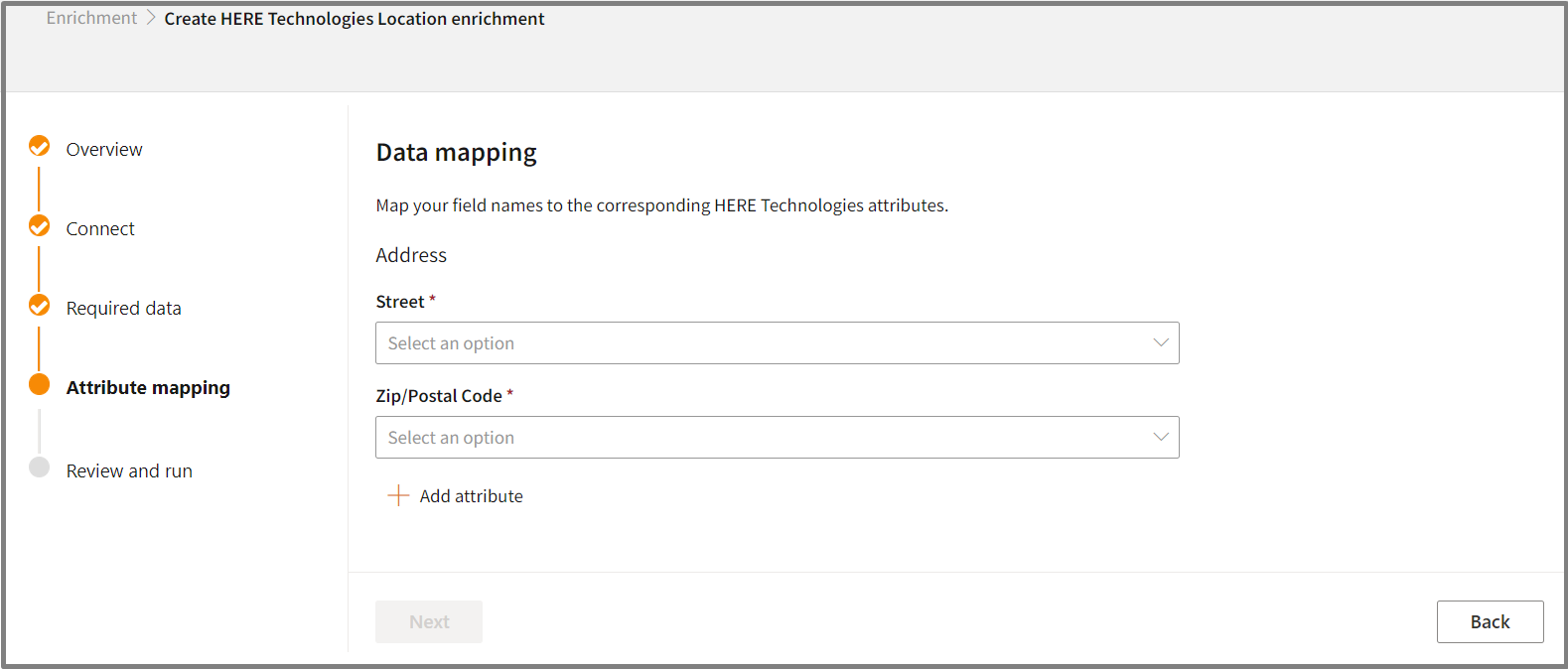Navigate to the Required data step label
1568x669 pixels.
(x=124, y=308)
